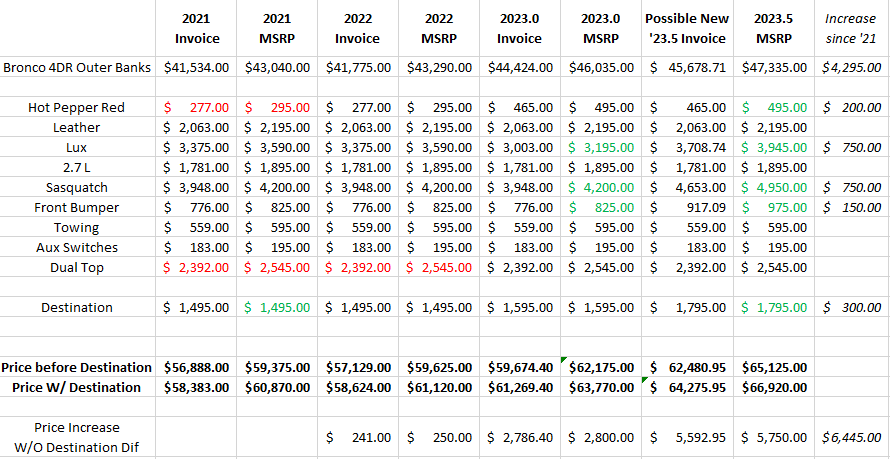This screenshot has height=459, width=890.
Task: Select 2022 Invoice price increase $241.00
Action: [x=358, y=437]
